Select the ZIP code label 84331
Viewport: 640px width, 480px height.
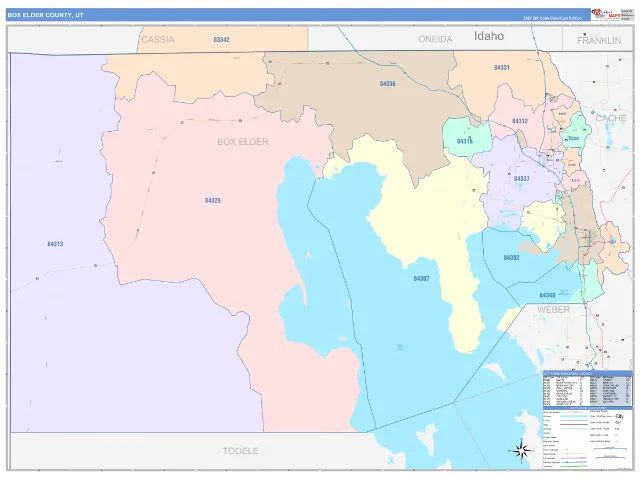pyautogui.click(x=501, y=67)
